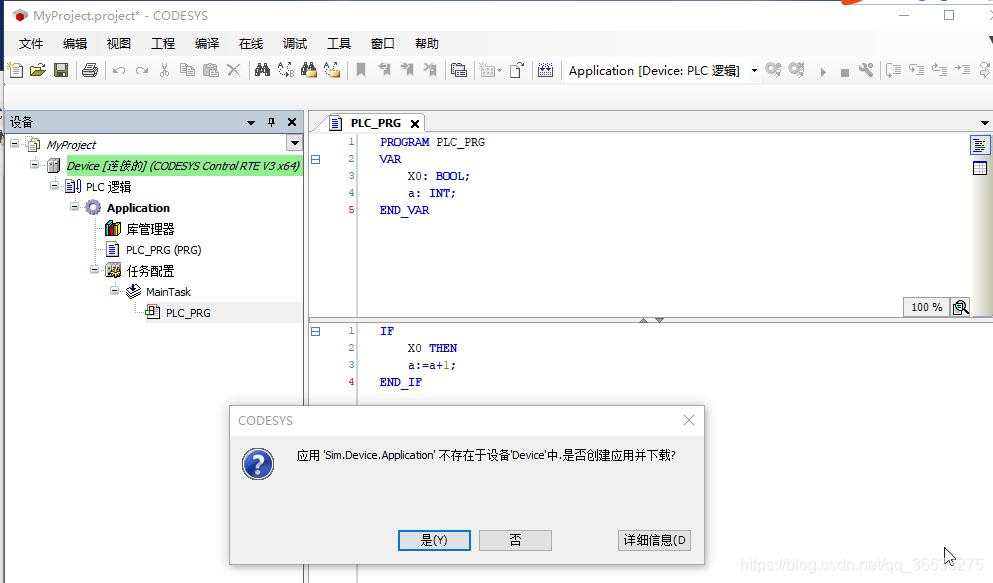Open the 调试 menu
993x583 pixels.
tap(294, 43)
